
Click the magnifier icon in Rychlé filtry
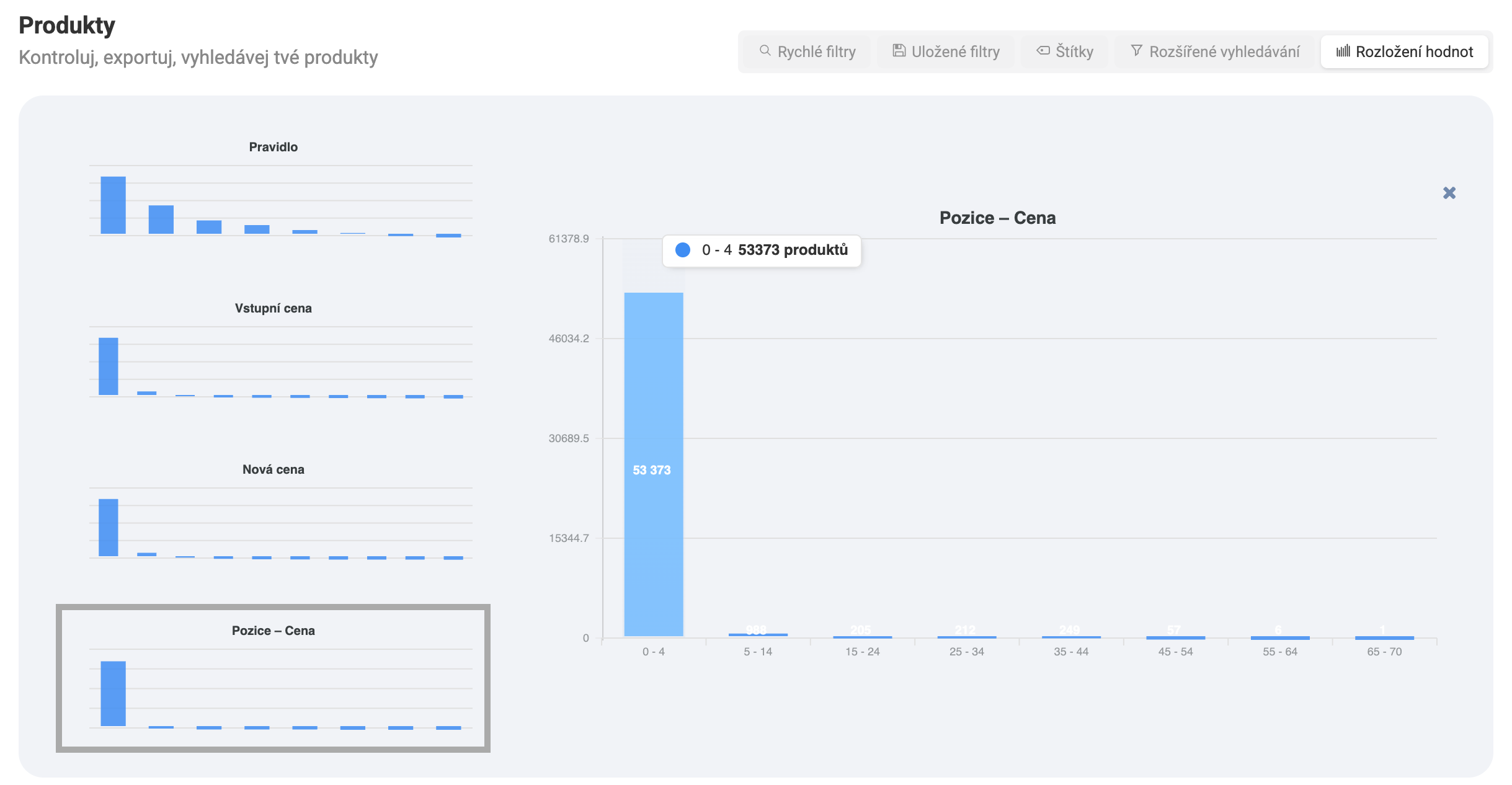point(765,51)
